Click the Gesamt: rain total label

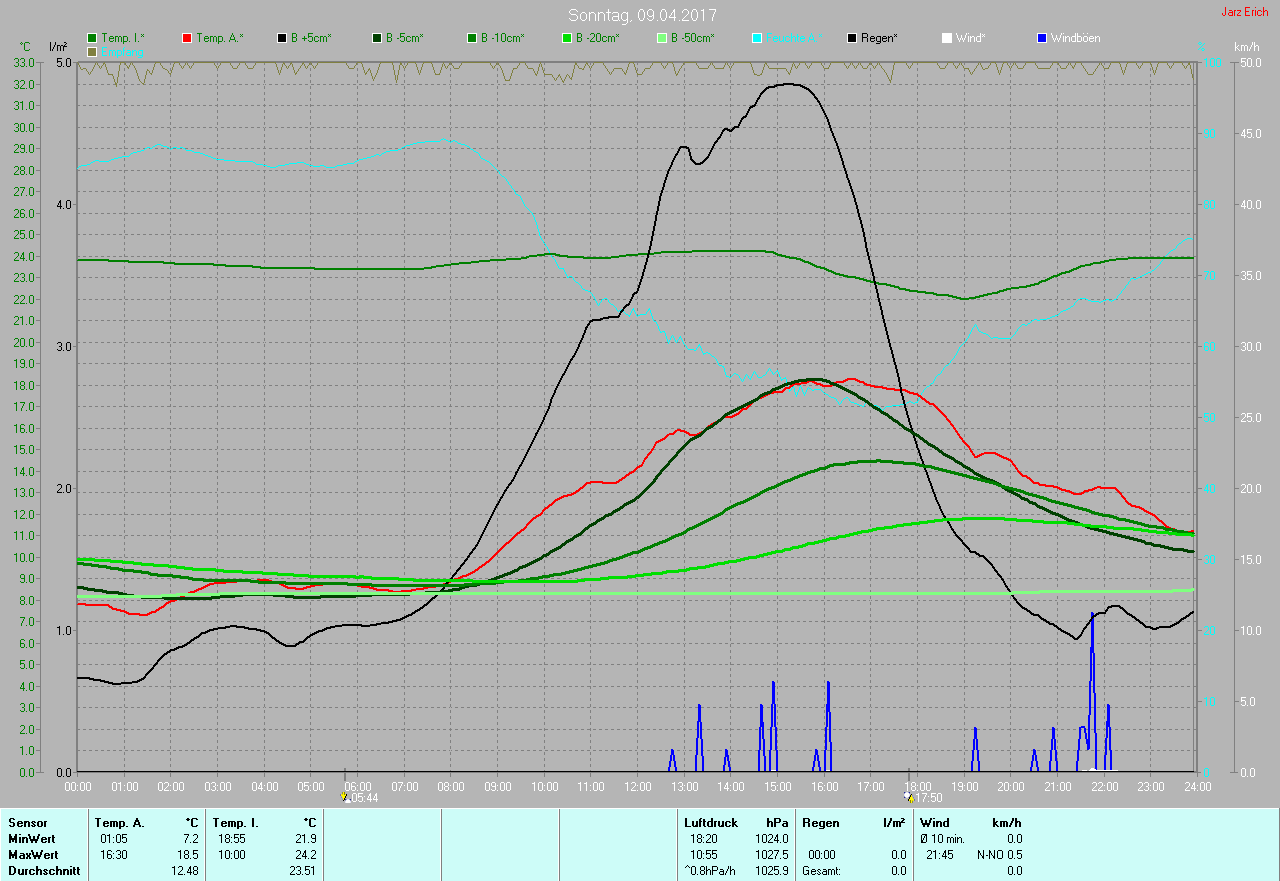(821, 871)
